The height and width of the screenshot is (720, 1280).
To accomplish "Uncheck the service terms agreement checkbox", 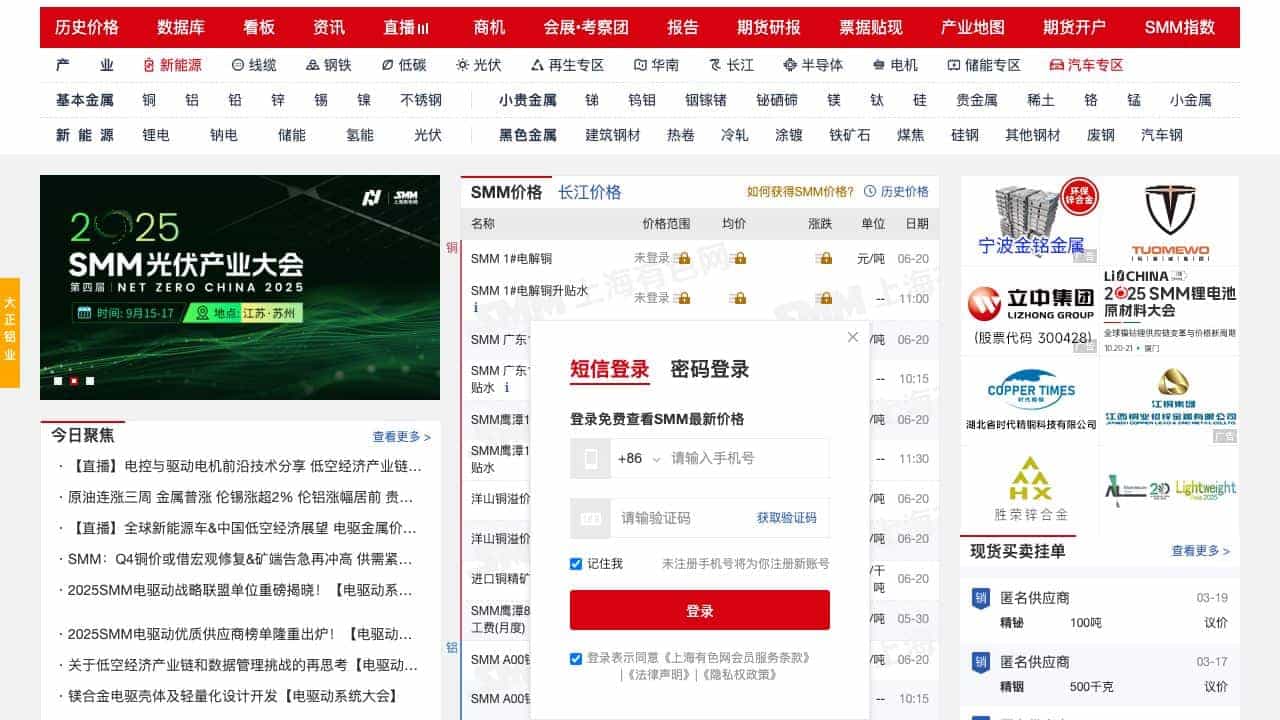I will tap(576, 658).
